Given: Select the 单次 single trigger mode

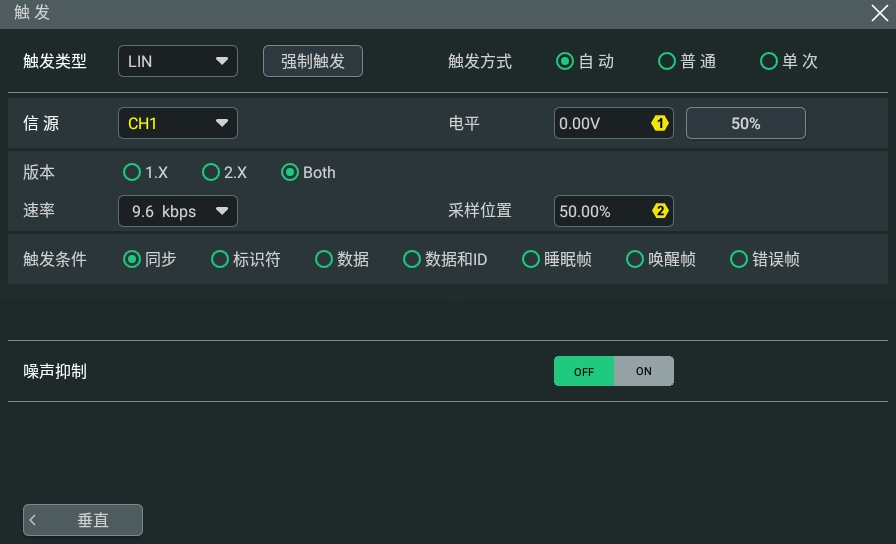Looking at the screenshot, I should pyautogui.click(x=769, y=61).
